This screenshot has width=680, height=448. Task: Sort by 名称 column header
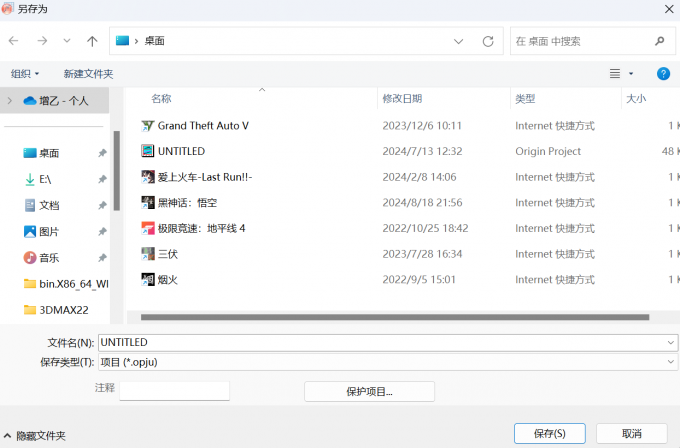tap(161, 98)
